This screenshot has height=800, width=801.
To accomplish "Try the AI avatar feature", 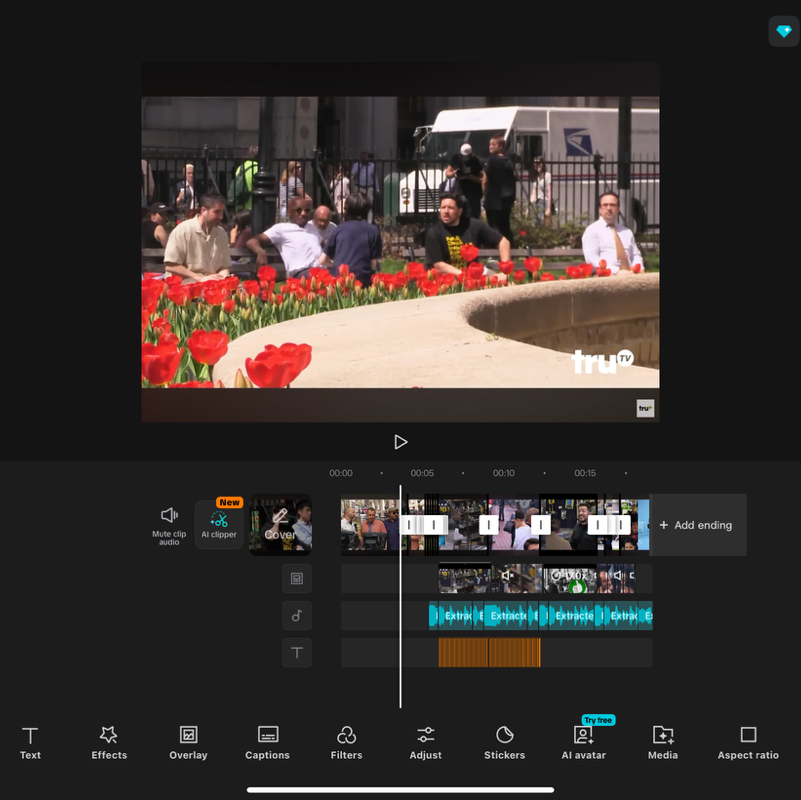I will click(x=583, y=740).
